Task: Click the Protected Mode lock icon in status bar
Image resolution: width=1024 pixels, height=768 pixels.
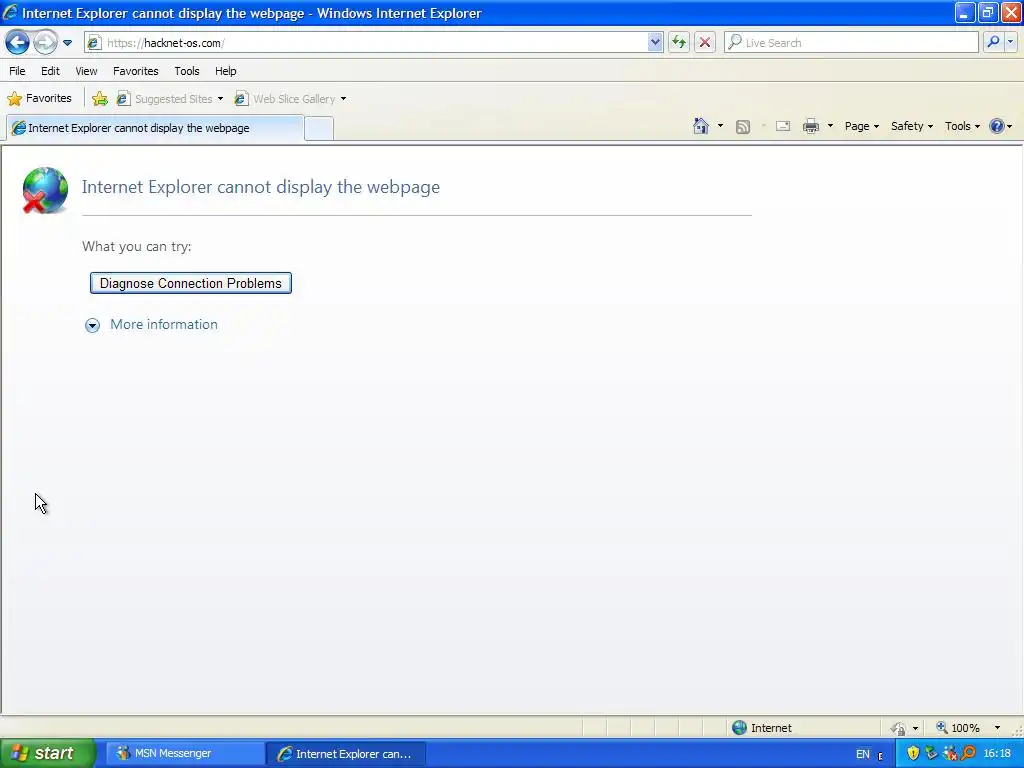Action: (x=899, y=728)
